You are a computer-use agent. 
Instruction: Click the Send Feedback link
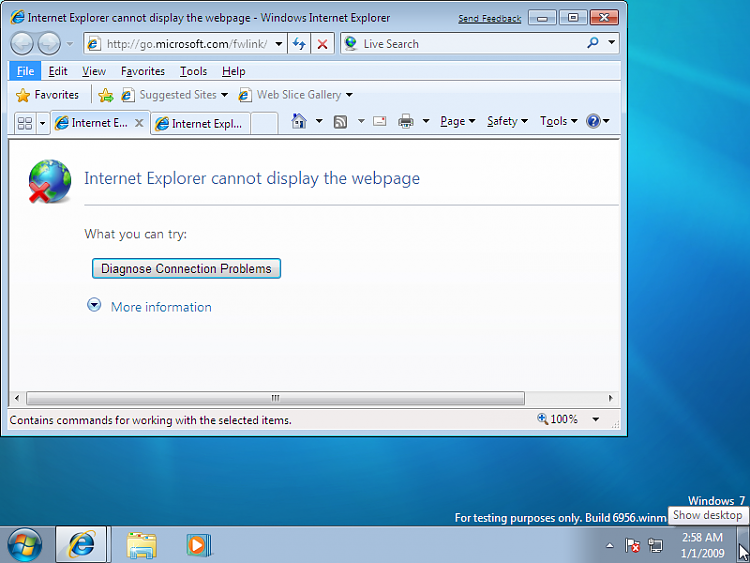pyautogui.click(x=489, y=19)
